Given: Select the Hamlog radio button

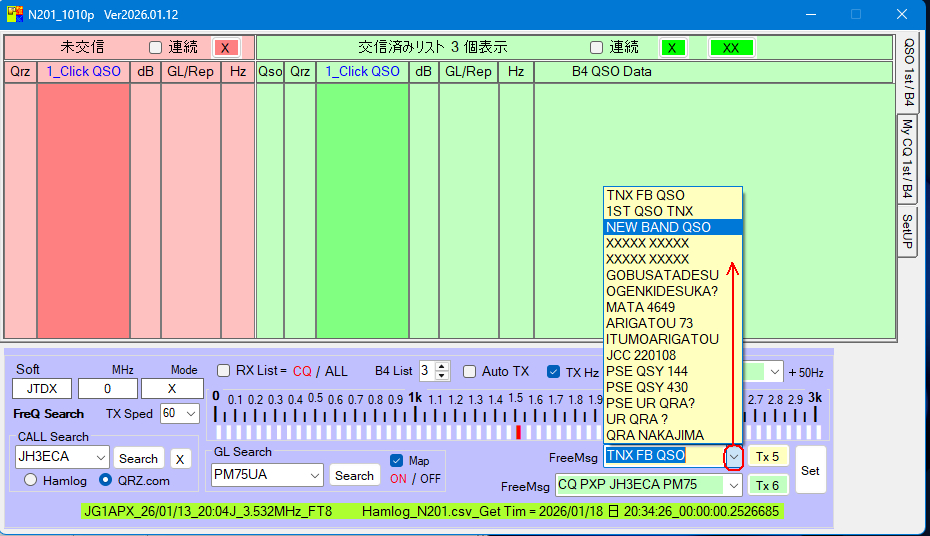Looking at the screenshot, I should (30, 480).
